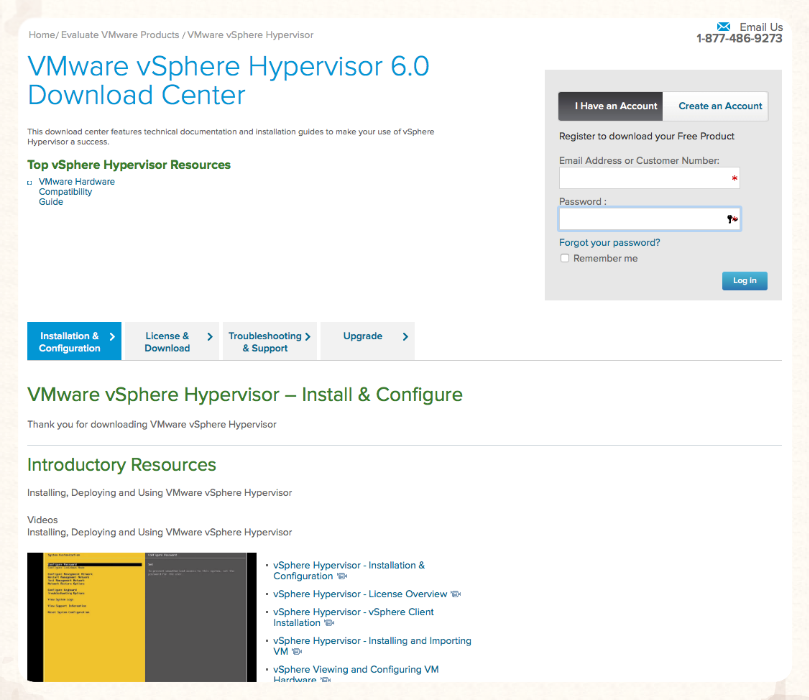
Task: Click video icon beside License Overview link
Action: click(x=456, y=594)
